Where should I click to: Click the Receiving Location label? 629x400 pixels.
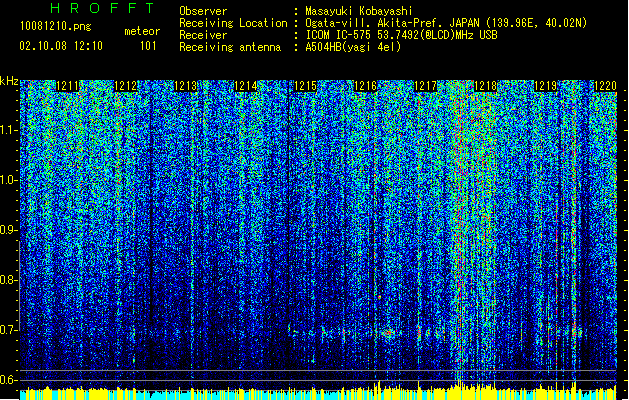233,23
